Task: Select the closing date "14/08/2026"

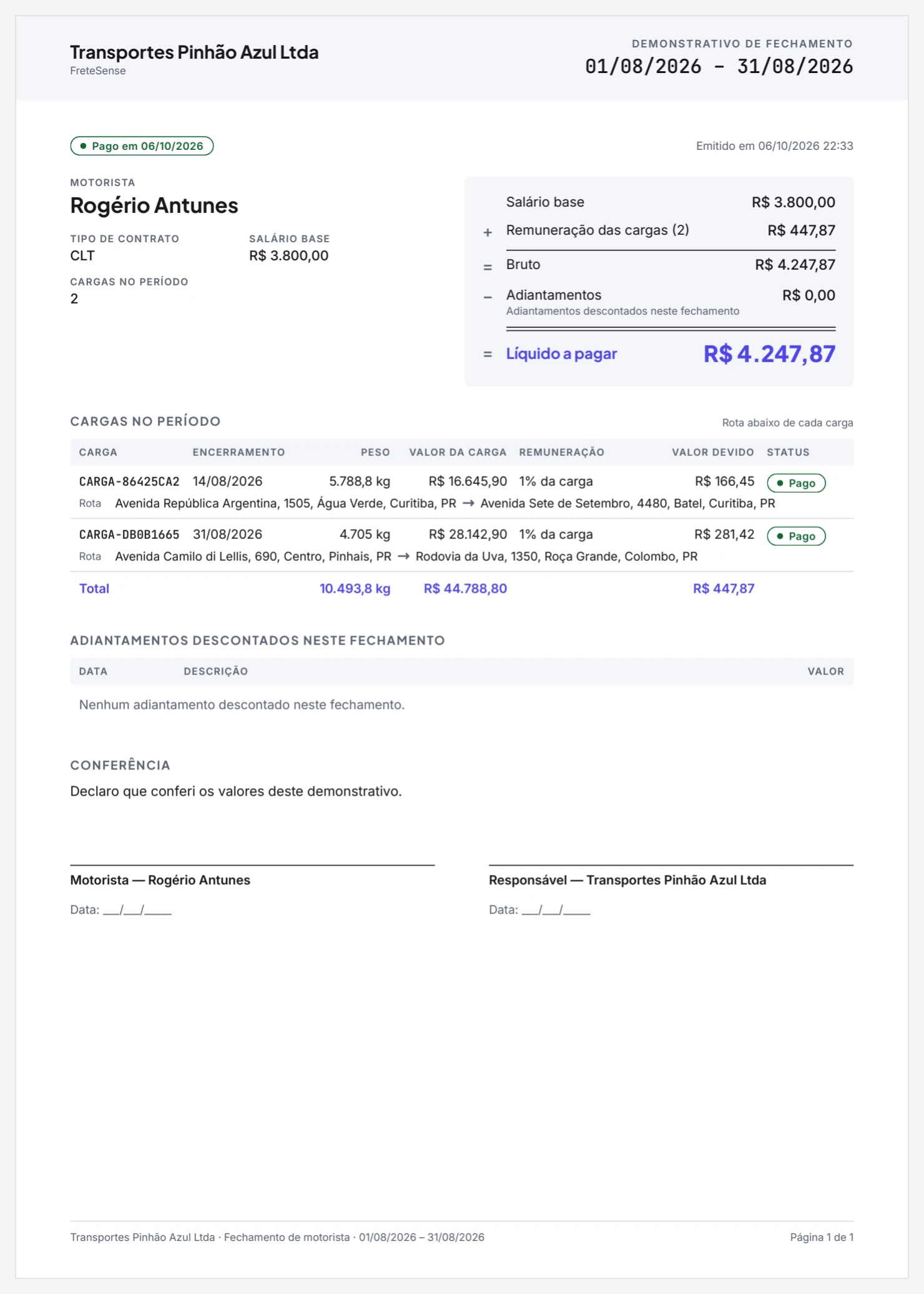Action: pos(227,482)
